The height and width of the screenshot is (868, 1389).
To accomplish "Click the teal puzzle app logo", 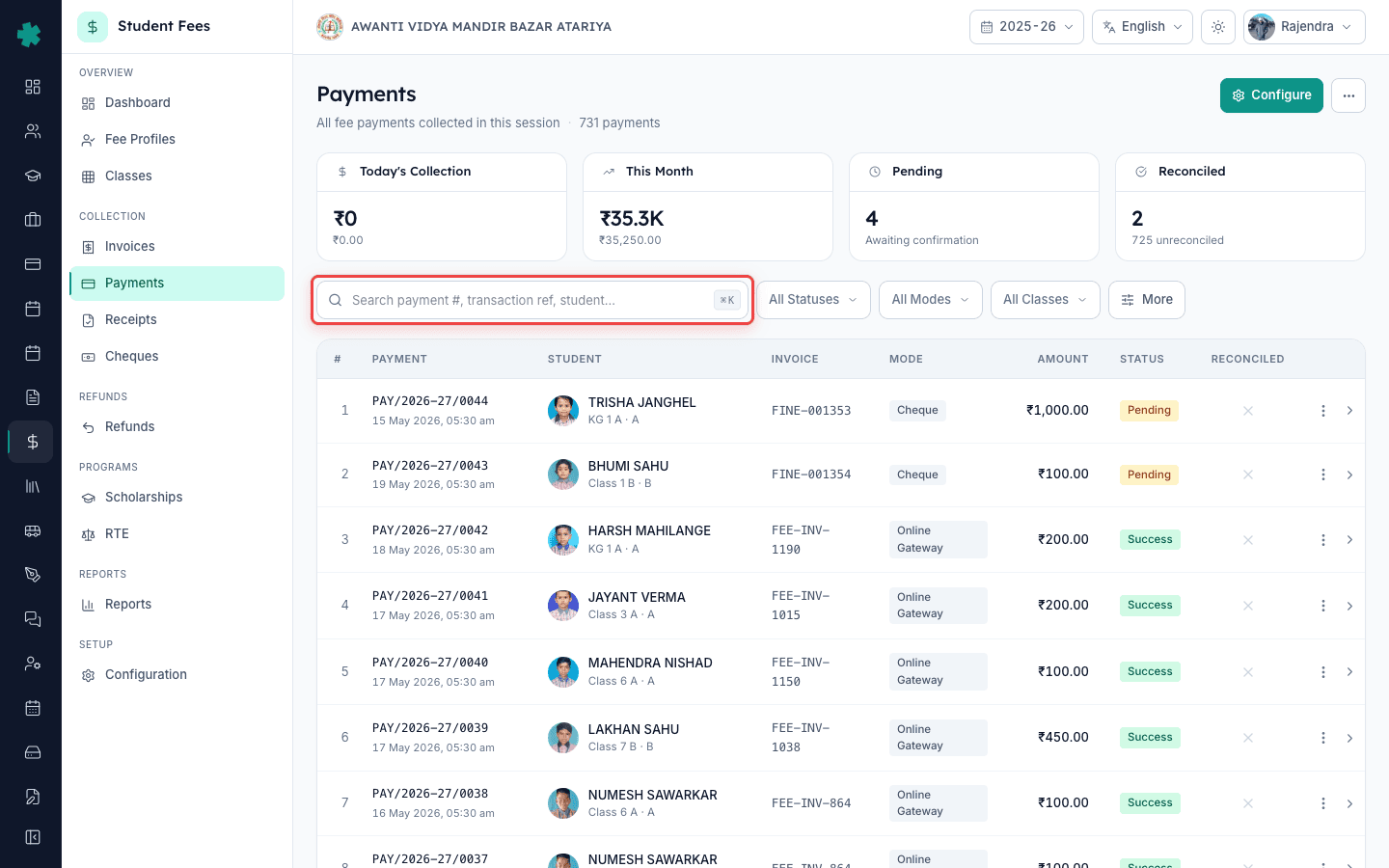I will pyautogui.click(x=30, y=35).
